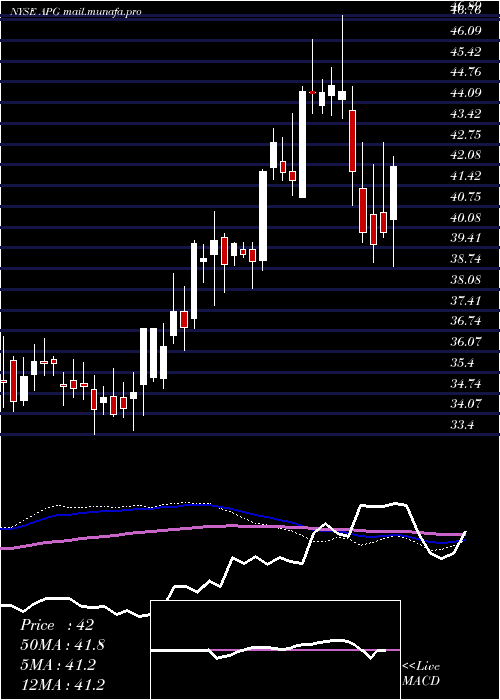
Task: Click the '12MA : 41.2' readout
Action: [x=62, y=685]
